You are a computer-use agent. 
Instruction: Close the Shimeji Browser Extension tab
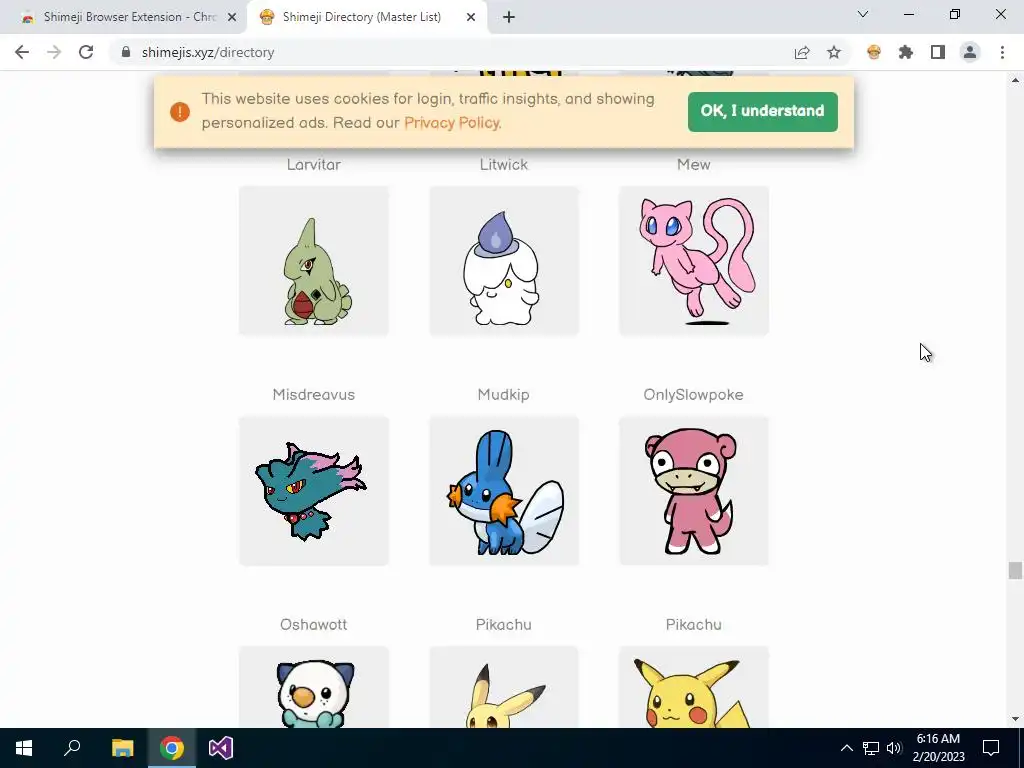232,17
